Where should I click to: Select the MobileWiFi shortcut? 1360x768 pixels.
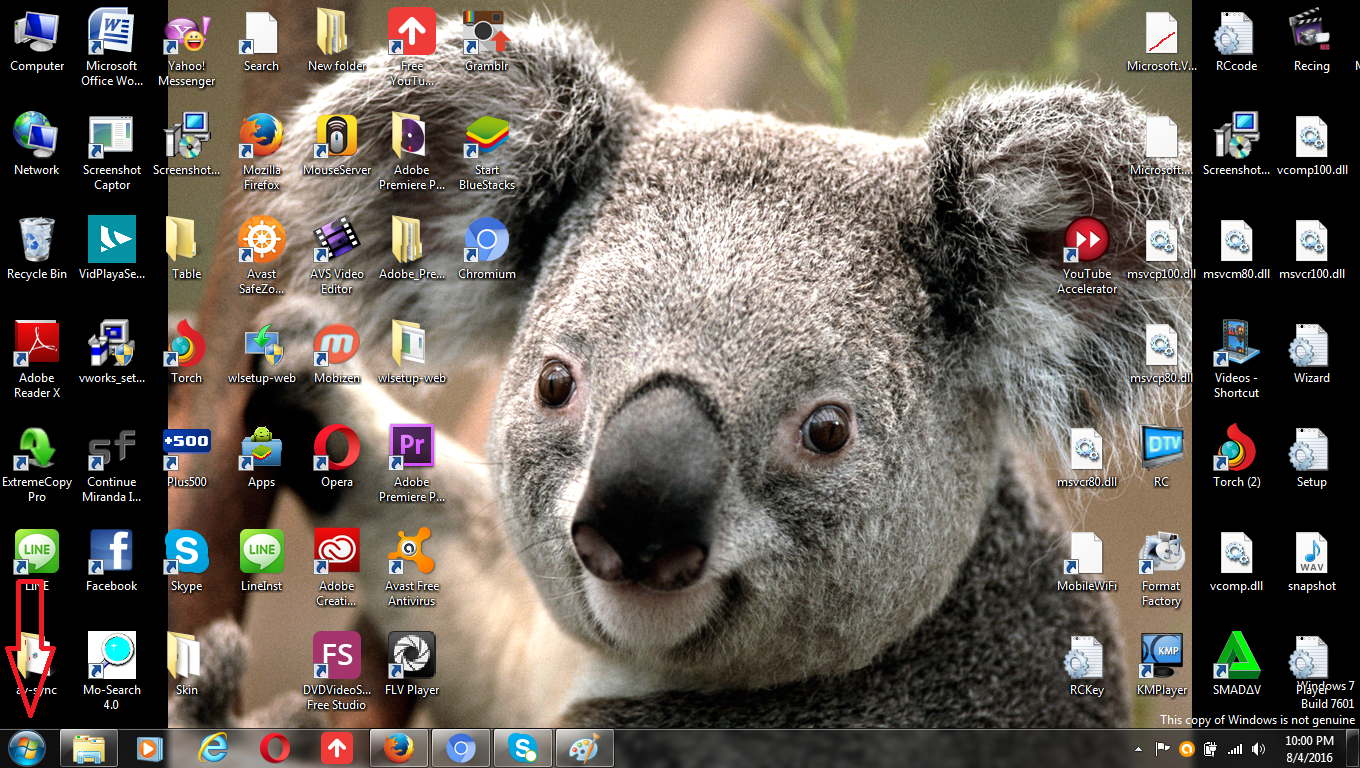click(x=1087, y=562)
